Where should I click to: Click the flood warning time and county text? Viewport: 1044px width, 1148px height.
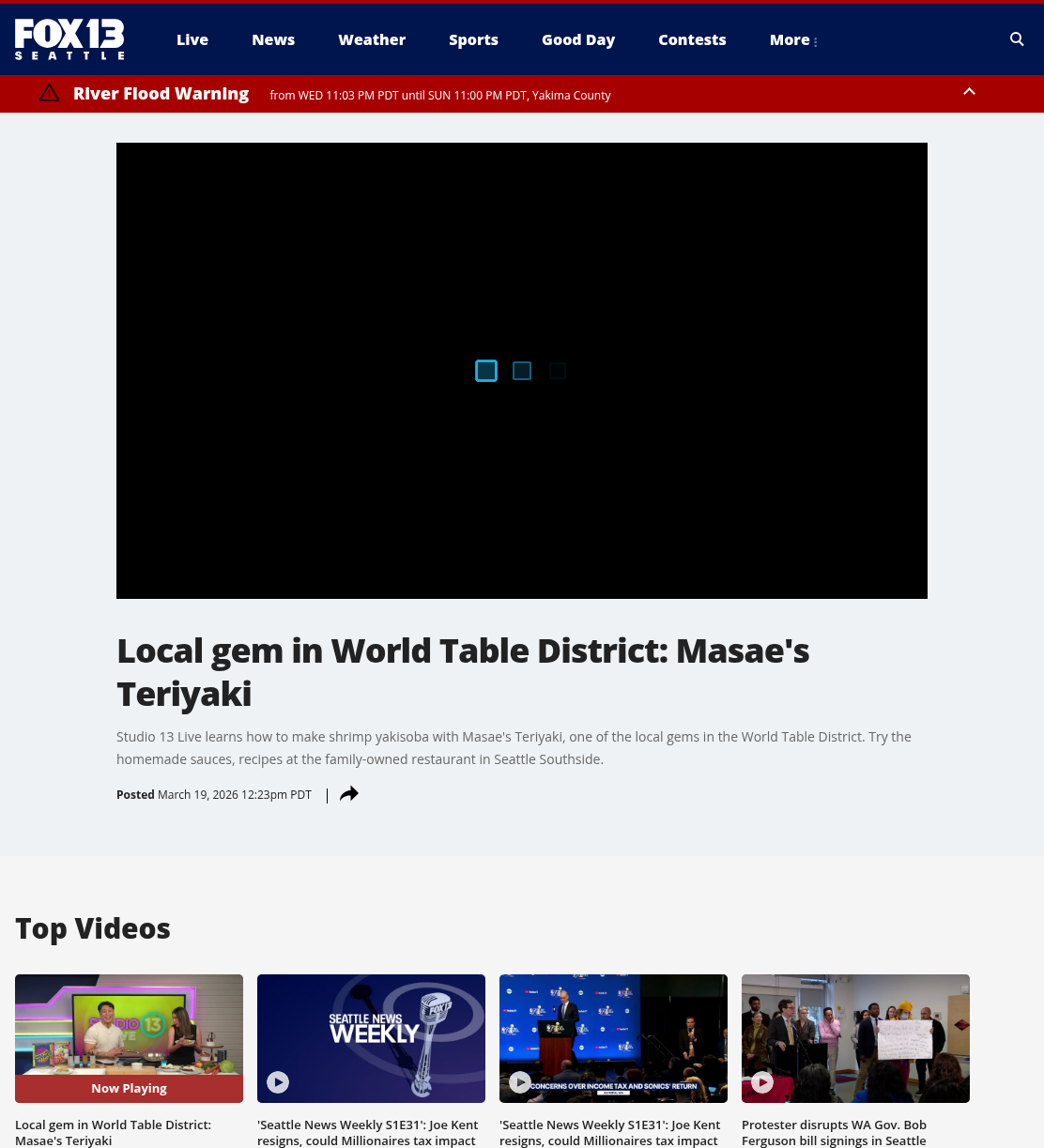click(x=440, y=95)
